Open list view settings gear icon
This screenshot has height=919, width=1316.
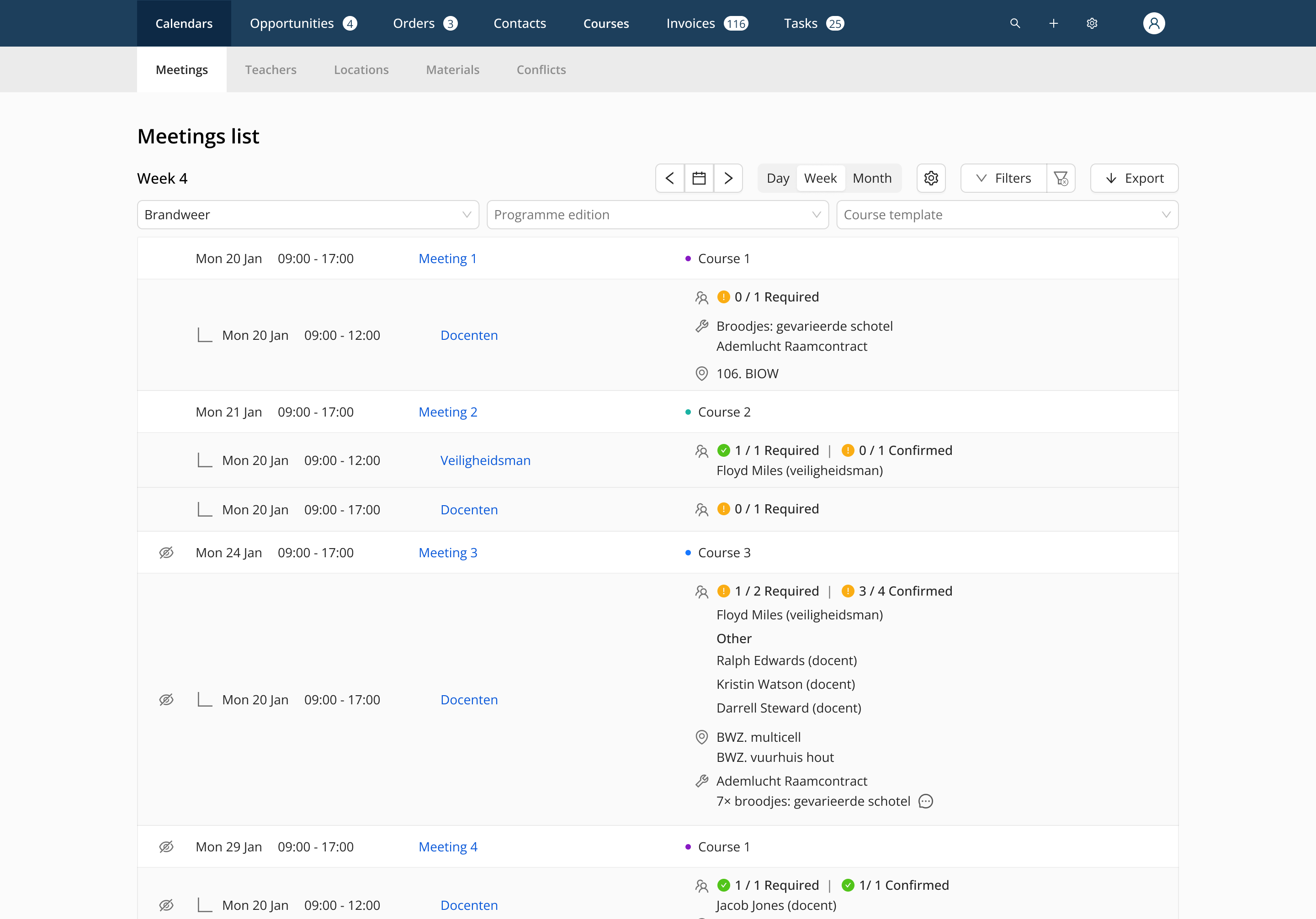tap(931, 178)
